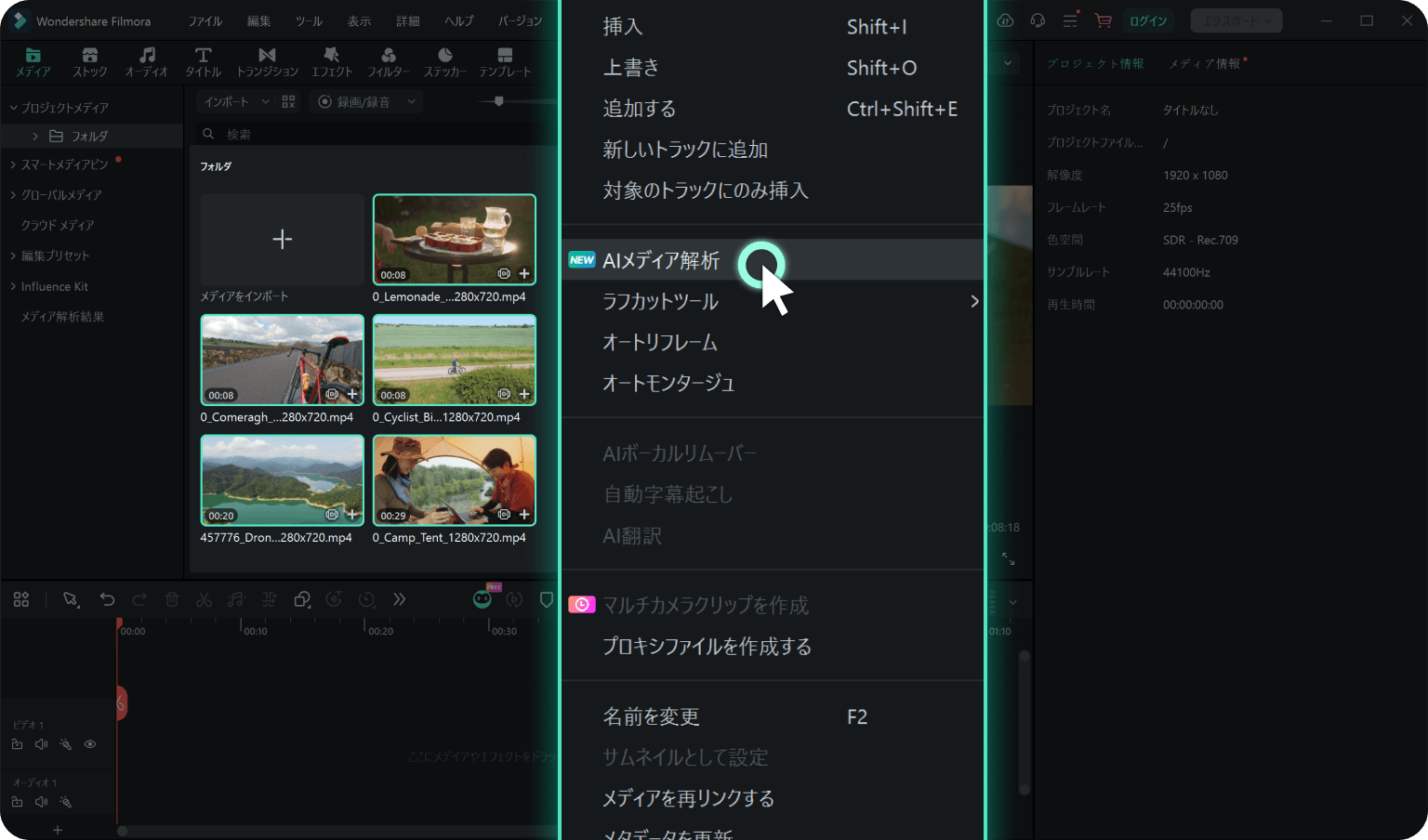The image size is (1428, 840).
Task: Mute the オーディオ 1 track
Action: [x=42, y=802]
